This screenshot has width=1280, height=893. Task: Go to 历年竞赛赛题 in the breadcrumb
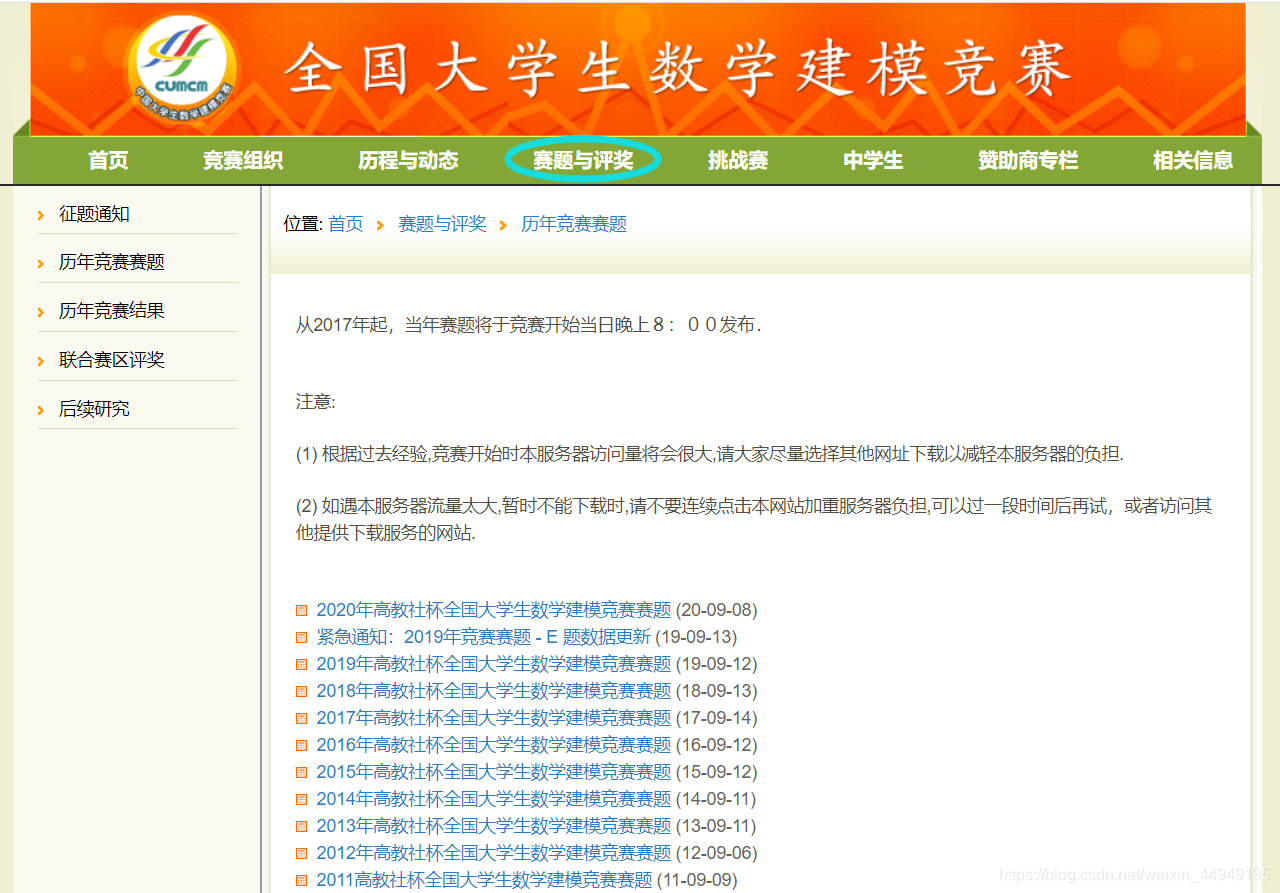[x=574, y=224]
